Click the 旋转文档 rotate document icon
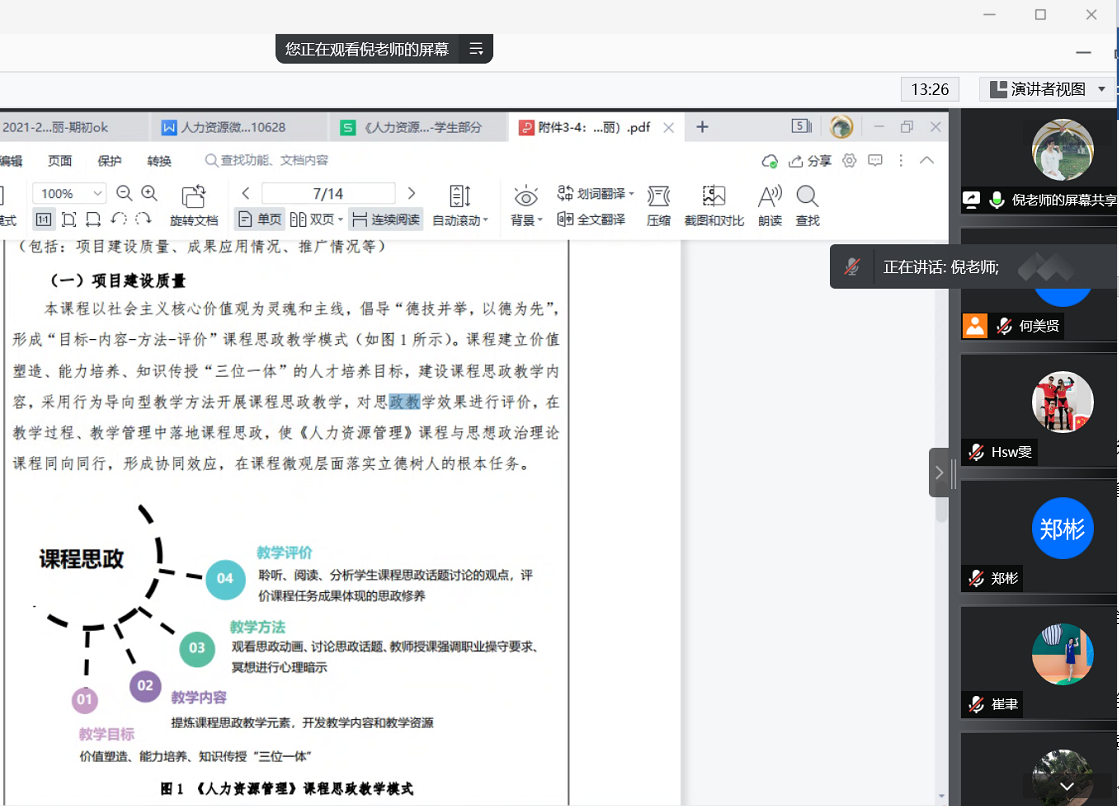This screenshot has width=1119, height=806. (x=193, y=204)
